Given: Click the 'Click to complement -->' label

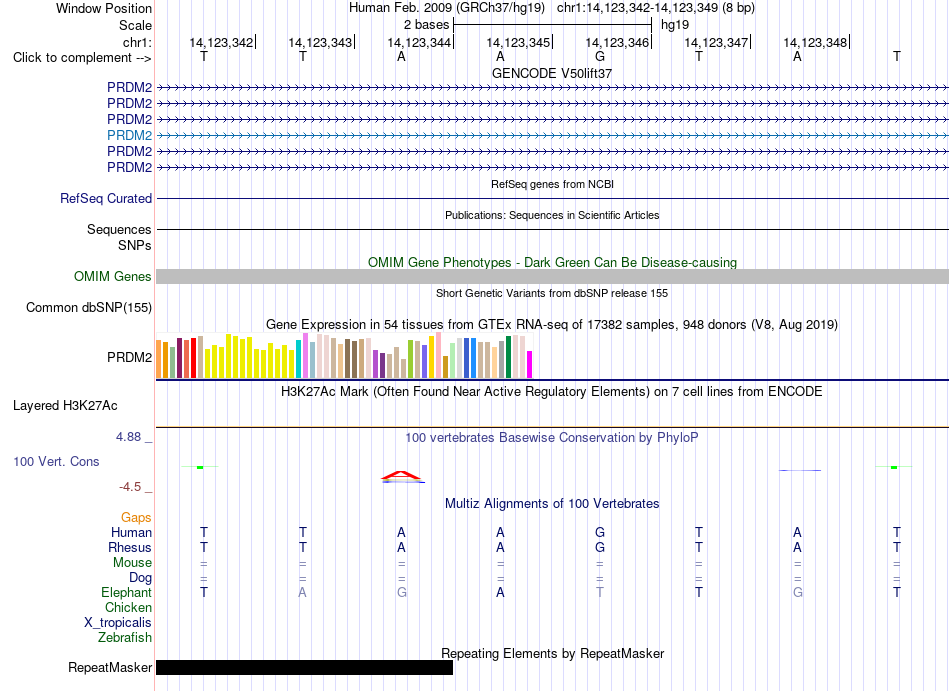Looking at the screenshot, I should (x=82, y=58).
